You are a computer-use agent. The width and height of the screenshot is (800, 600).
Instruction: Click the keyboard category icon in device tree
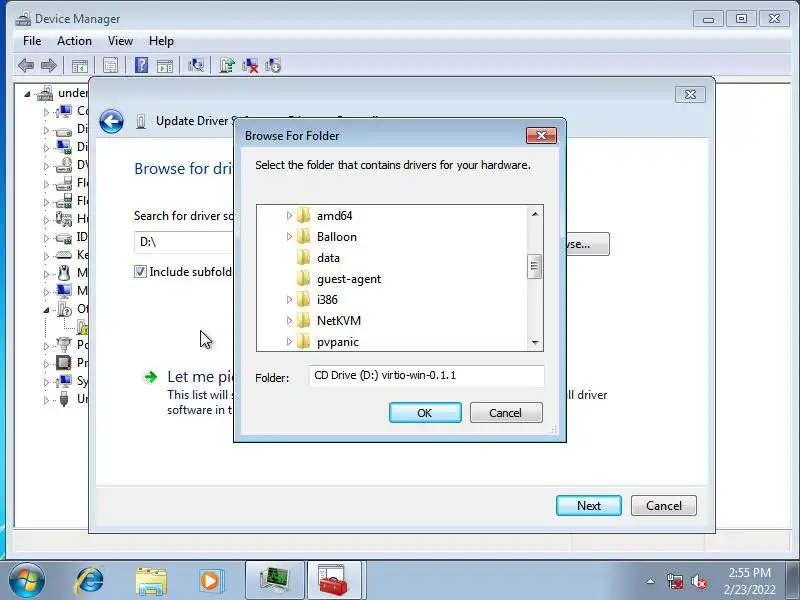click(64, 255)
